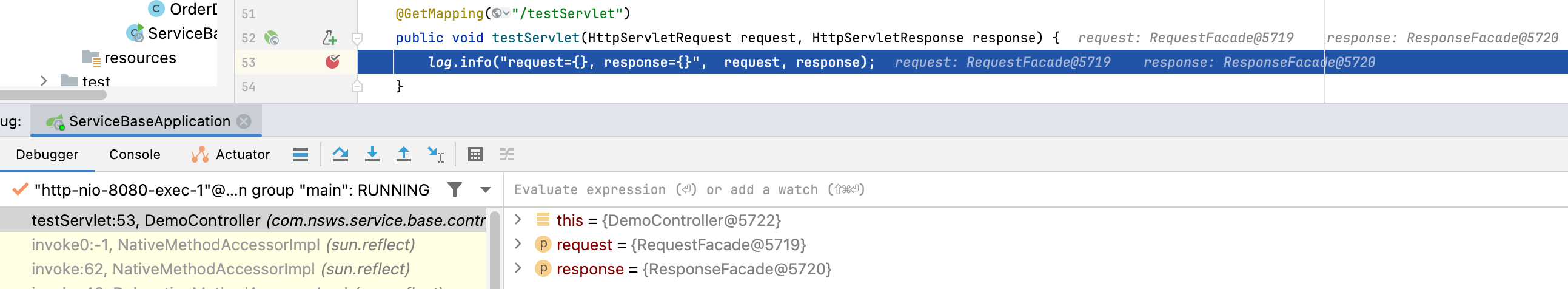Open the thread selector dropdown arrow
The height and width of the screenshot is (289, 1568).
[x=485, y=190]
